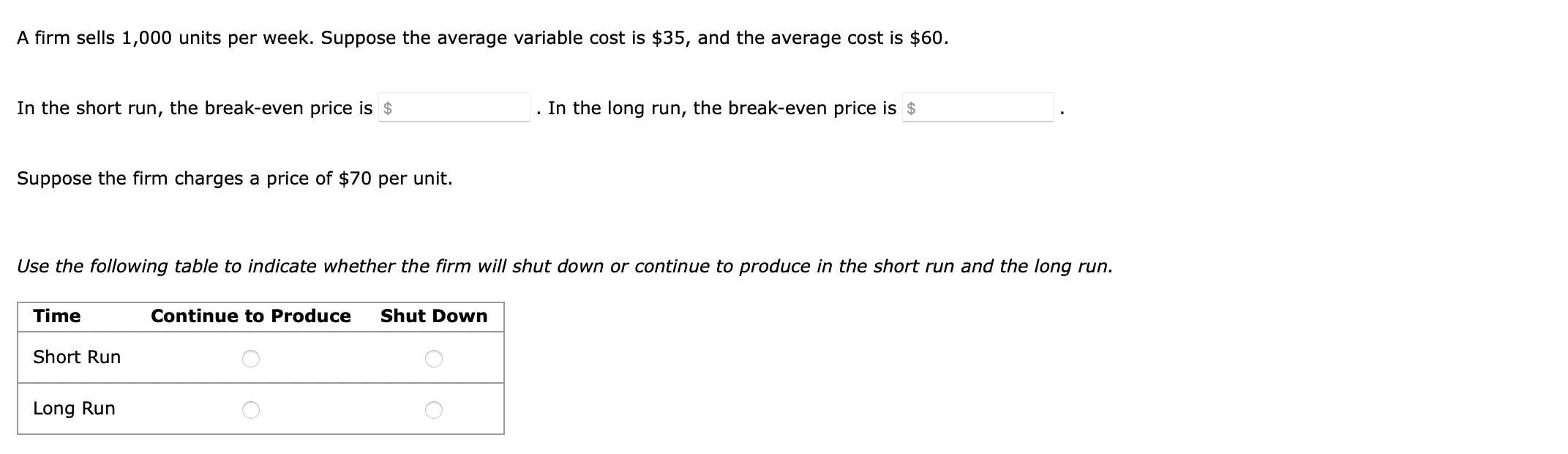Click the $70 per unit price sentence
Image resolution: width=1568 pixels, height=454 pixels.
tap(234, 178)
